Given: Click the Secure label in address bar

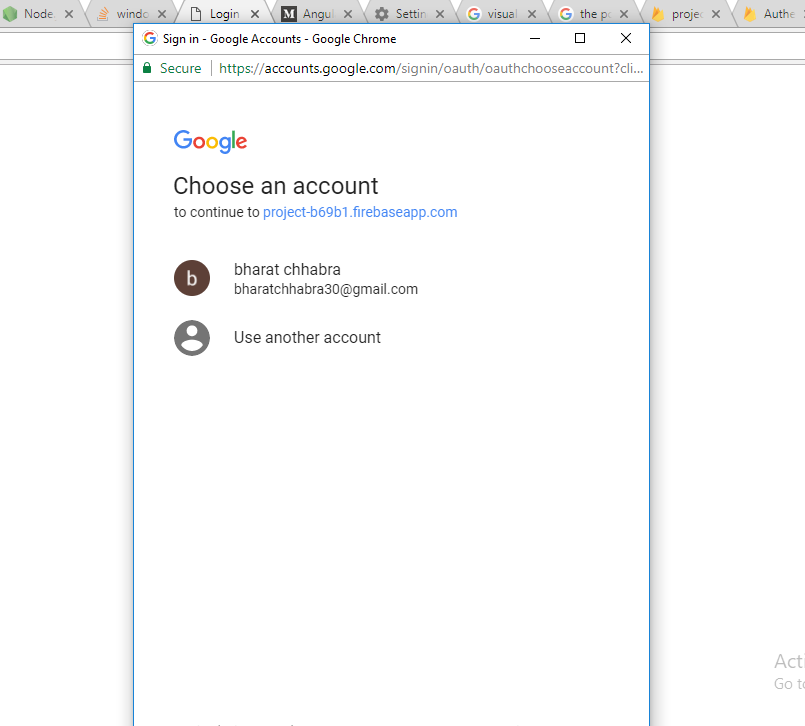Looking at the screenshot, I should click(180, 68).
